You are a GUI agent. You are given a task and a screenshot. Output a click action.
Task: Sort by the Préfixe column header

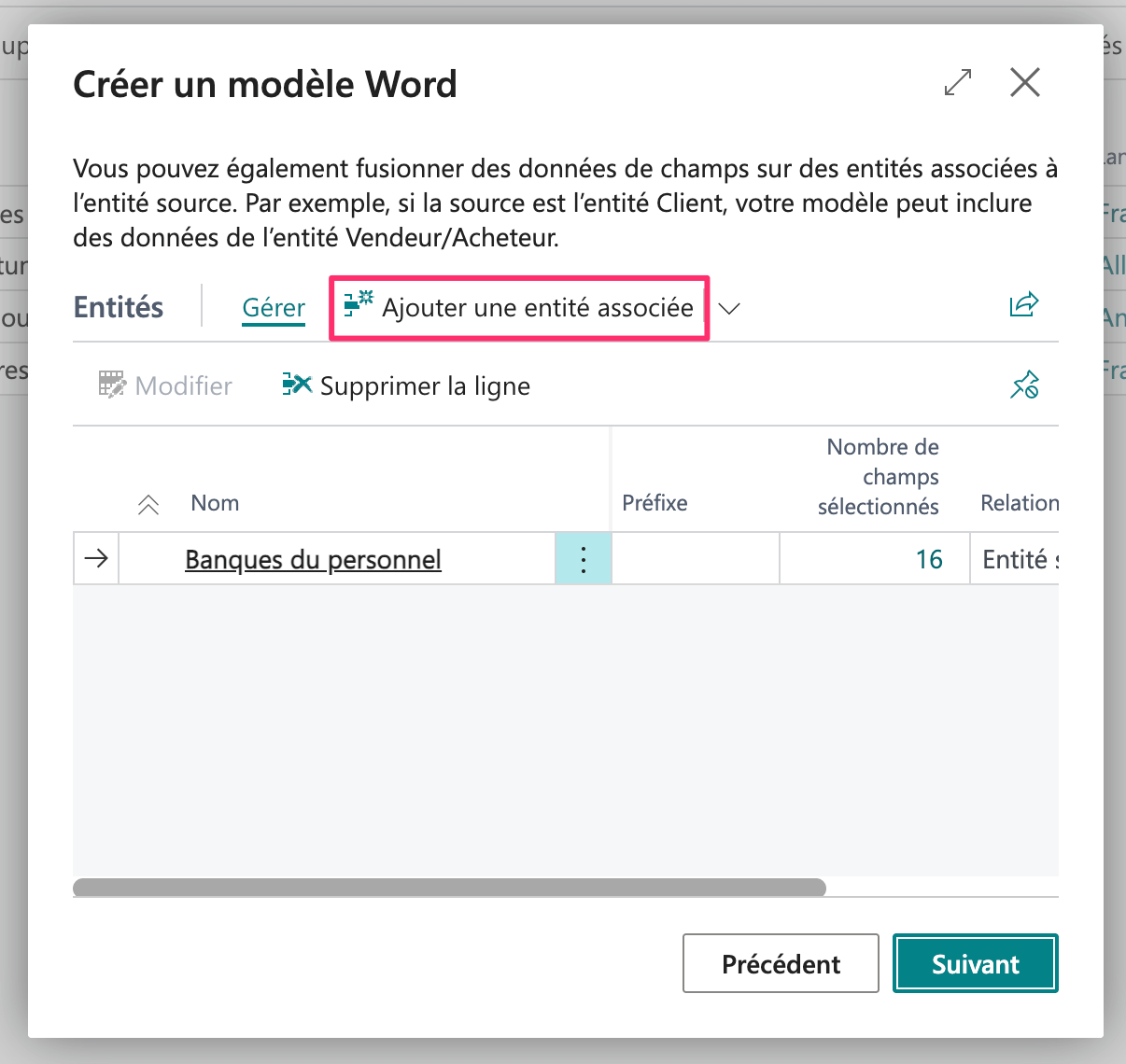654,503
